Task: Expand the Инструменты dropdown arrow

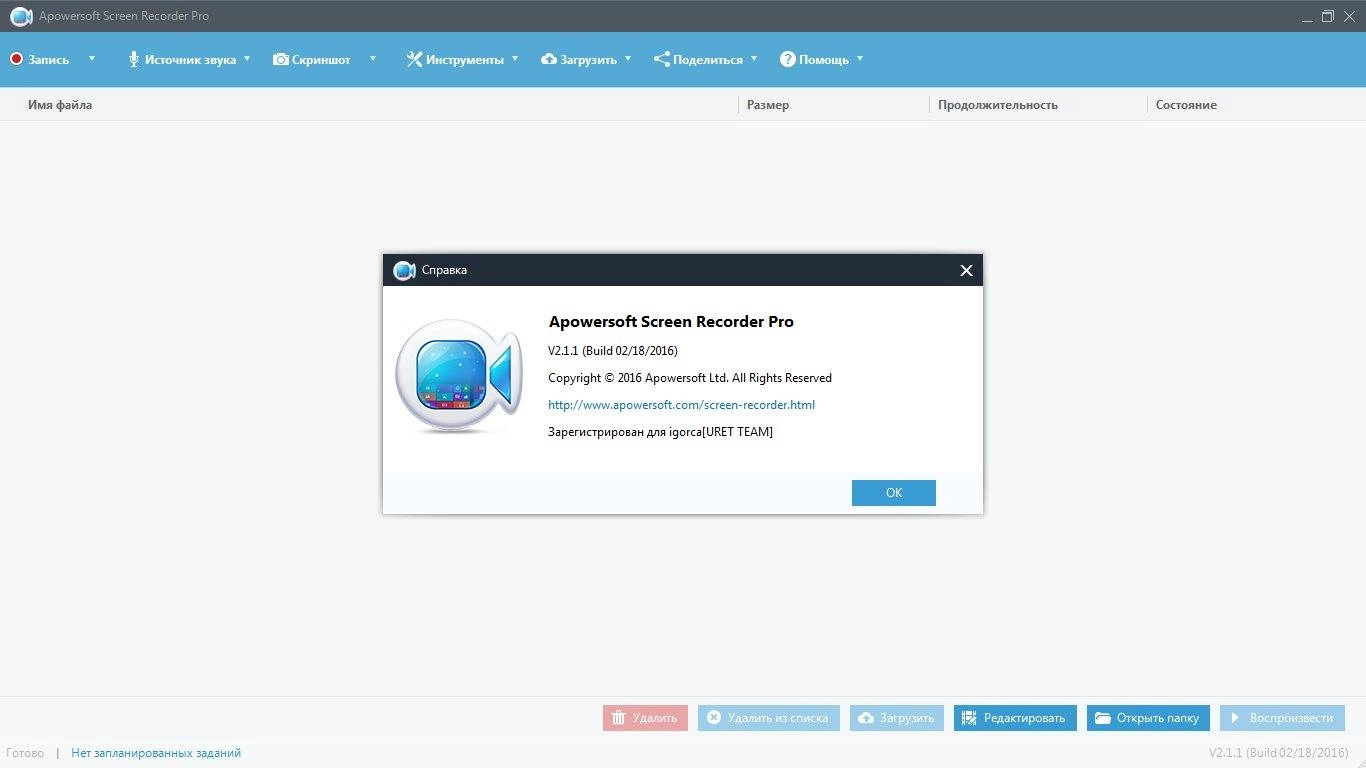Action: (x=515, y=58)
